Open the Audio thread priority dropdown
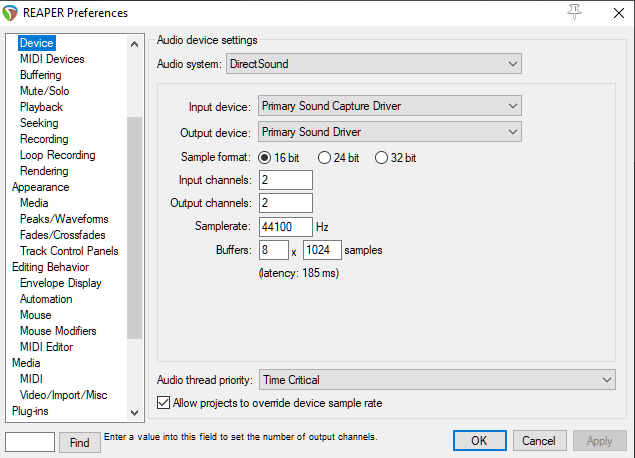This screenshot has height=458, width=635. click(437, 380)
